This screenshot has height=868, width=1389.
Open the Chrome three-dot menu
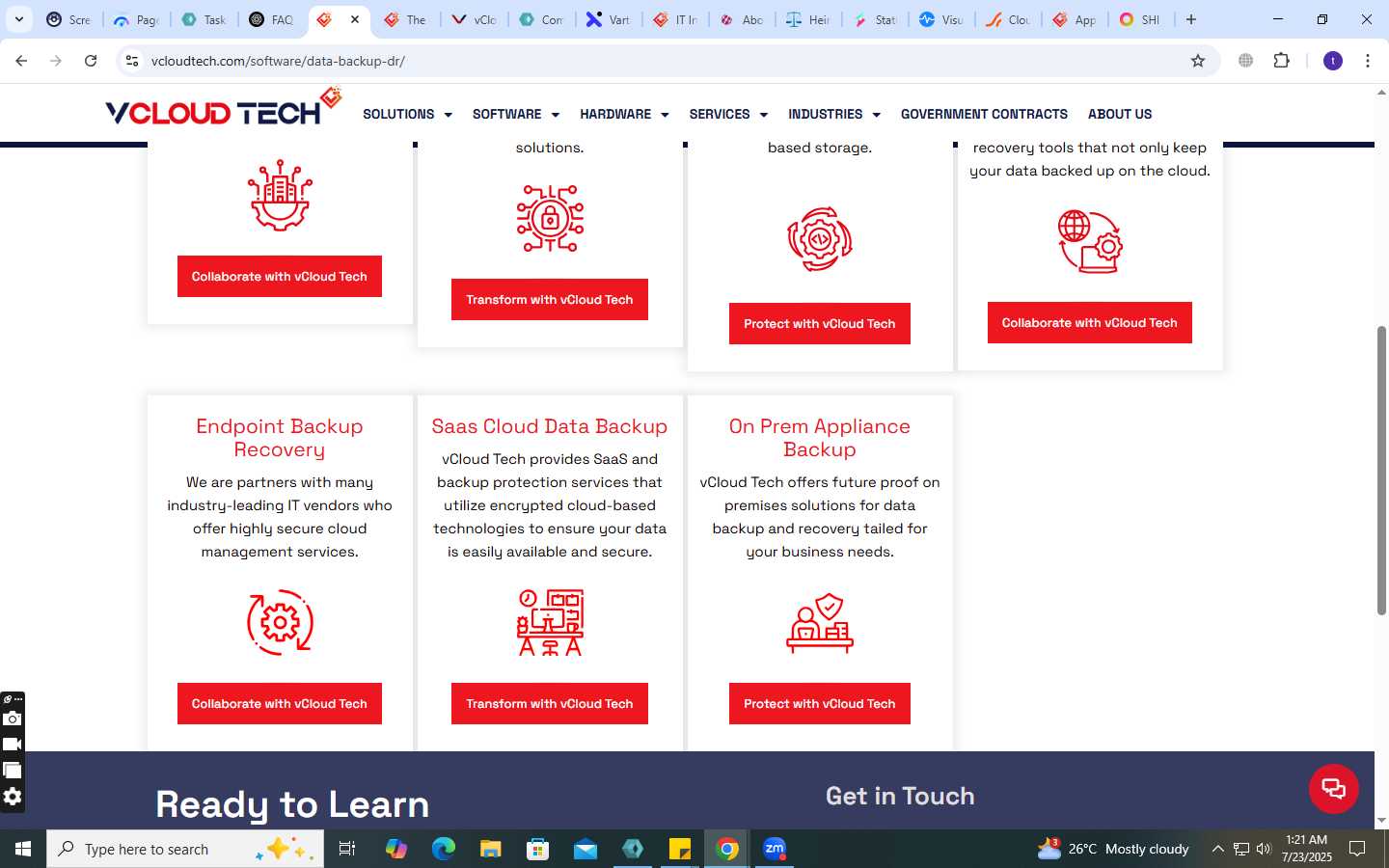coord(1368,61)
